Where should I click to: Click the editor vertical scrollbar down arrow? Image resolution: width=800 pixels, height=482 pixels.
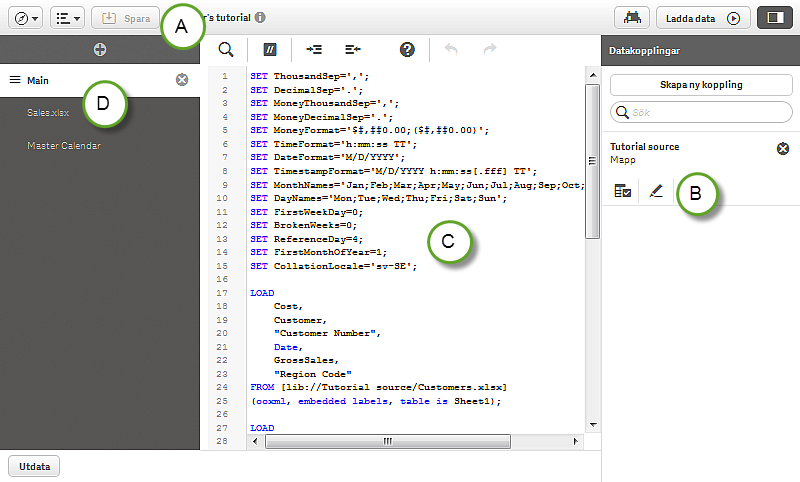592,424
